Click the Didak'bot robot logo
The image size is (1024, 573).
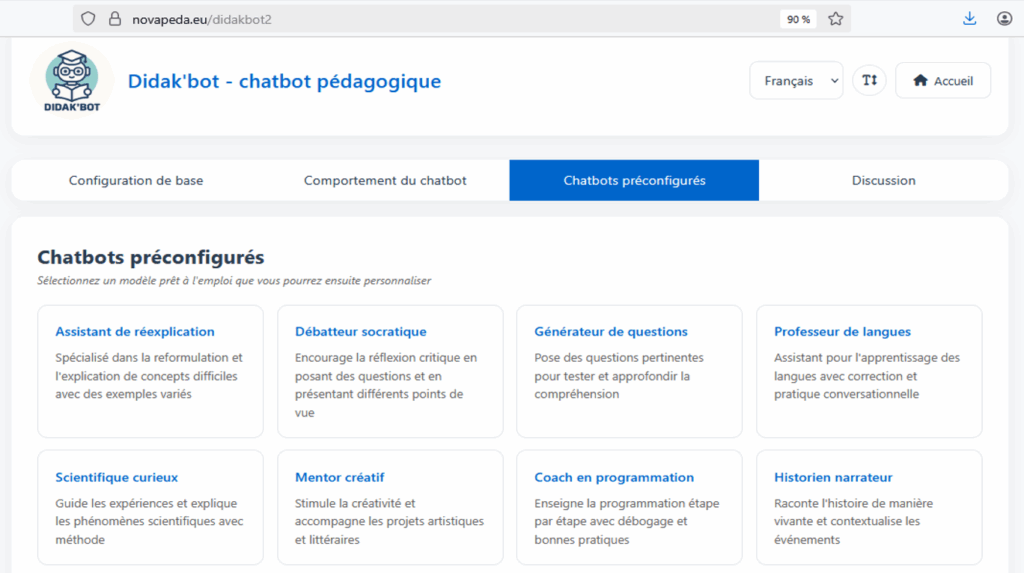coord(71,79)
